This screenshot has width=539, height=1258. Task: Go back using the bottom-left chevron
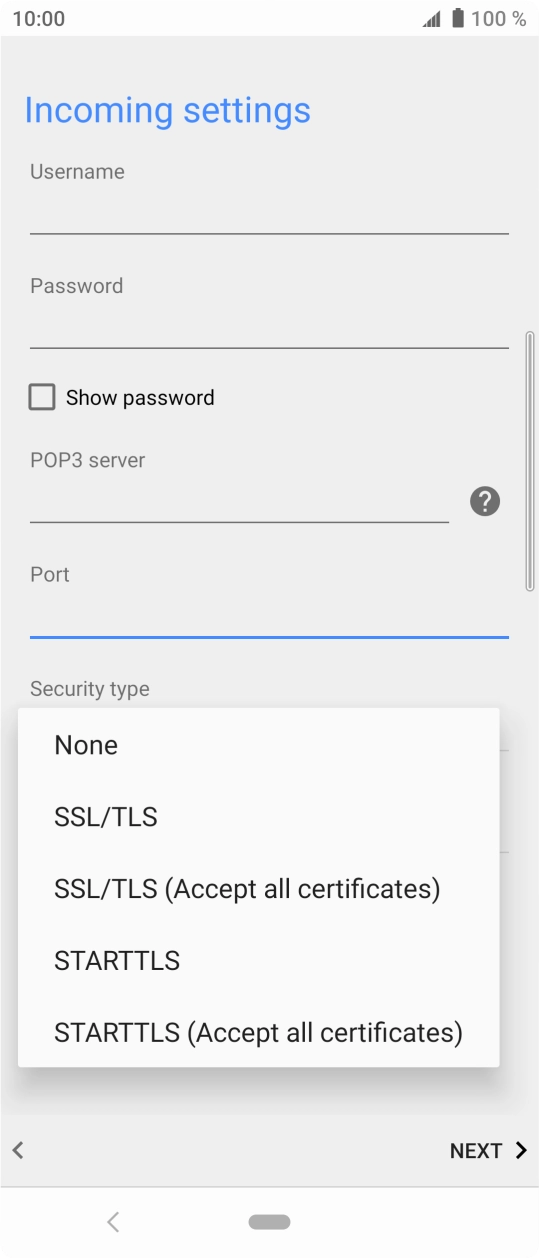coord(18,1150)
